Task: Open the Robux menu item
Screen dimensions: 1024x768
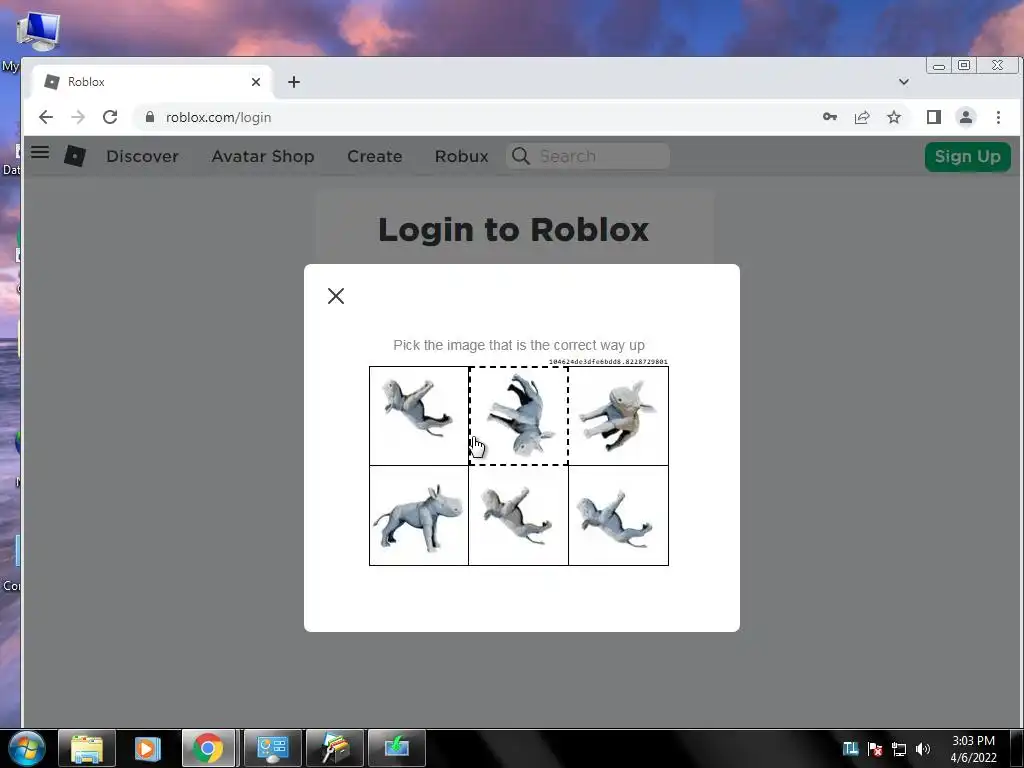Action: (x=461, y=156)
